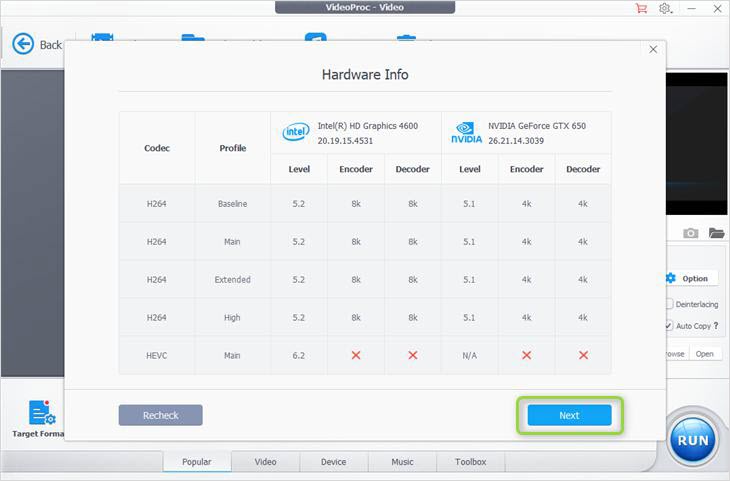Switch to the Music tab
730x481 pixels.
(402, 461)
